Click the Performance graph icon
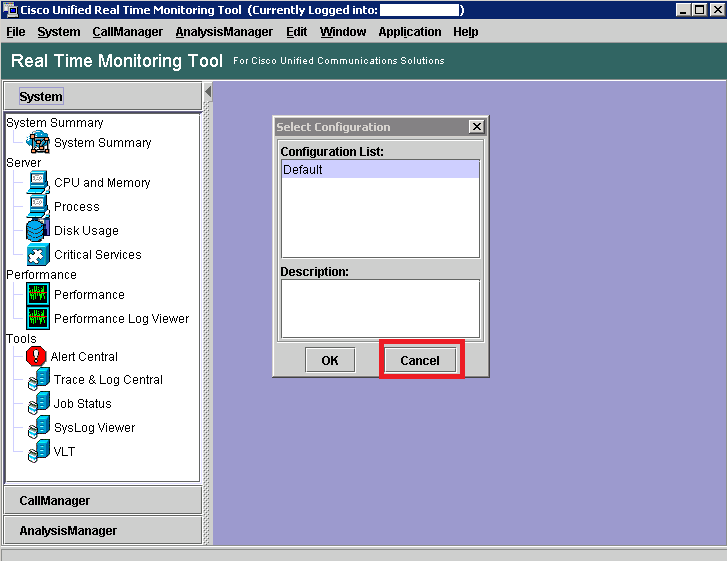727x561 pixels. tap(38, 294)
